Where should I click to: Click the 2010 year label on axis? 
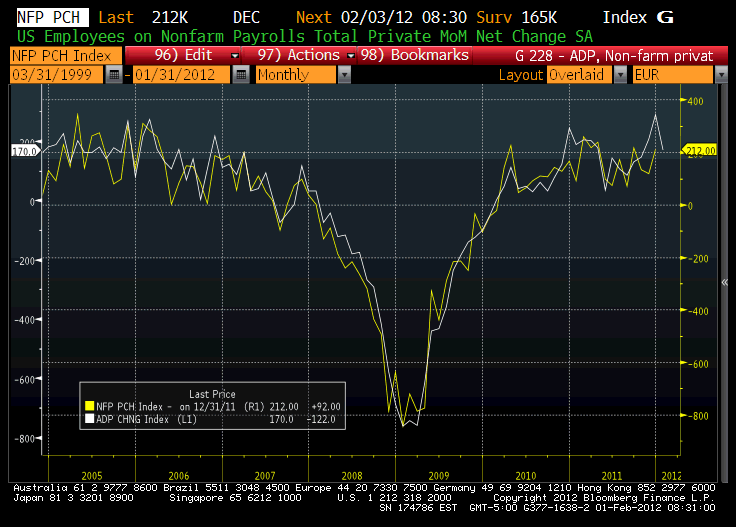click(526, 476)
